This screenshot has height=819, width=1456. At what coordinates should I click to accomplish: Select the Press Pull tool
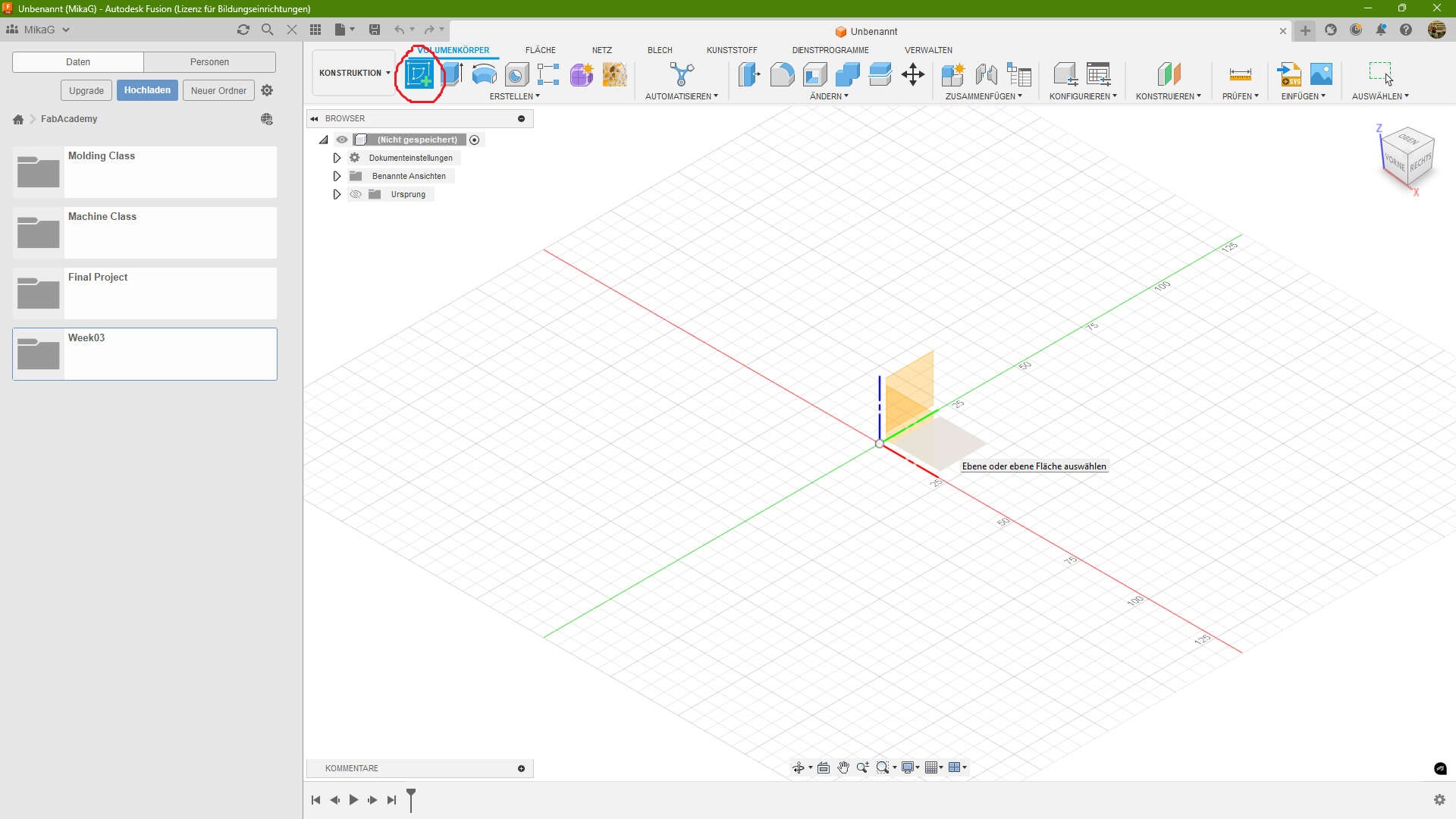pos(749,74)
